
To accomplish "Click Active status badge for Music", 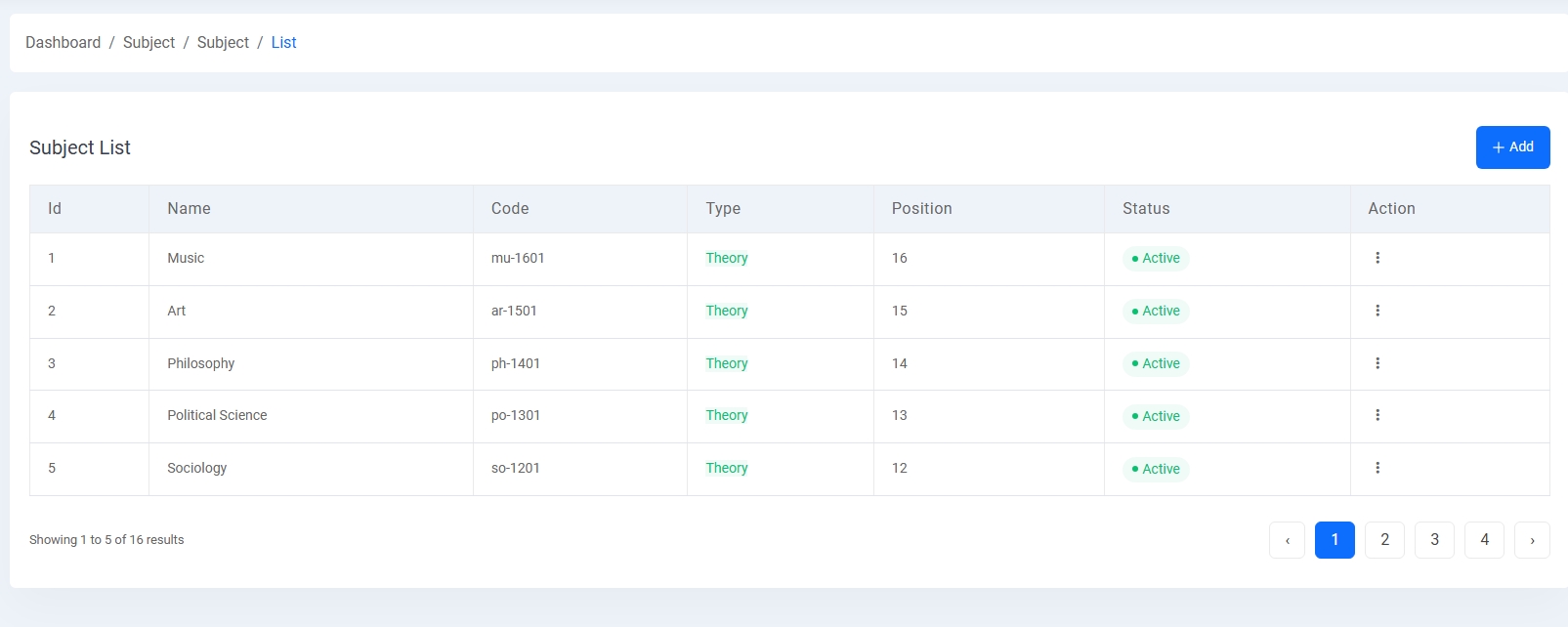I will [x=1156, y=259].
